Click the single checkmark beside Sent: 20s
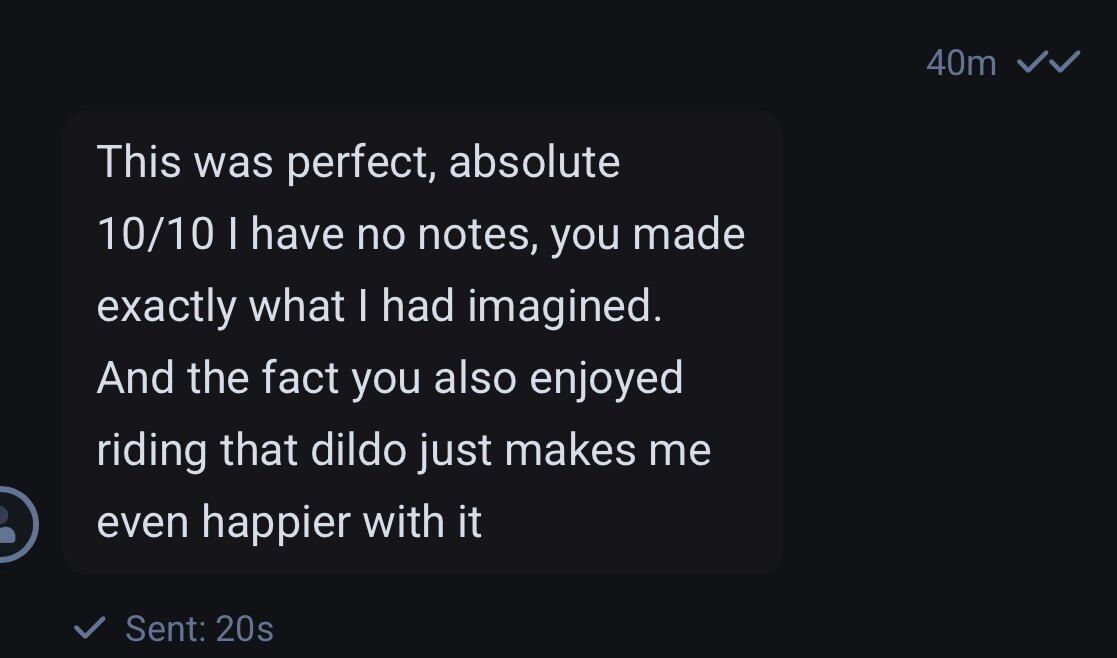1117x658 pixels. pos(91,628)
